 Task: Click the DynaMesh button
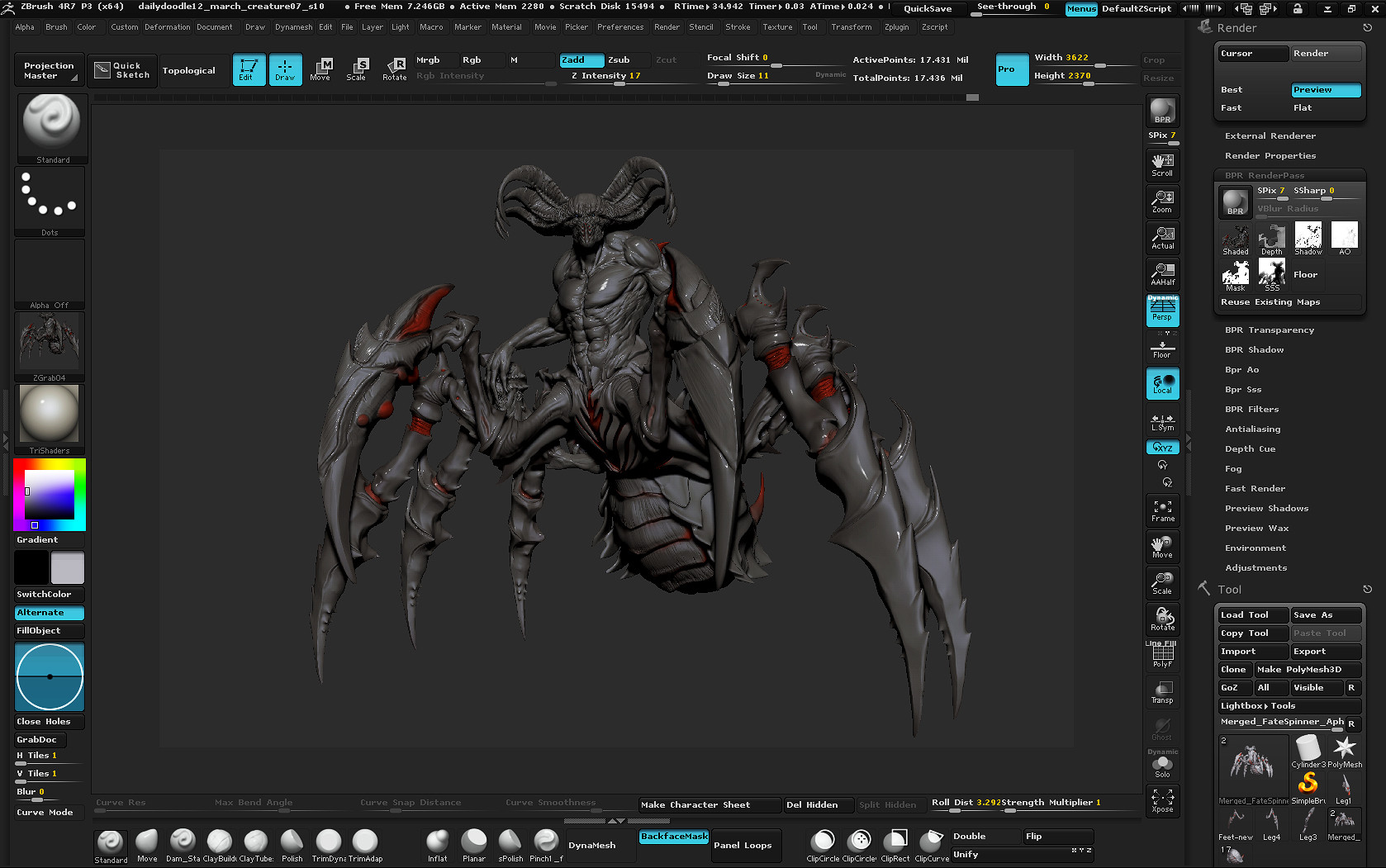pos(592,846)
